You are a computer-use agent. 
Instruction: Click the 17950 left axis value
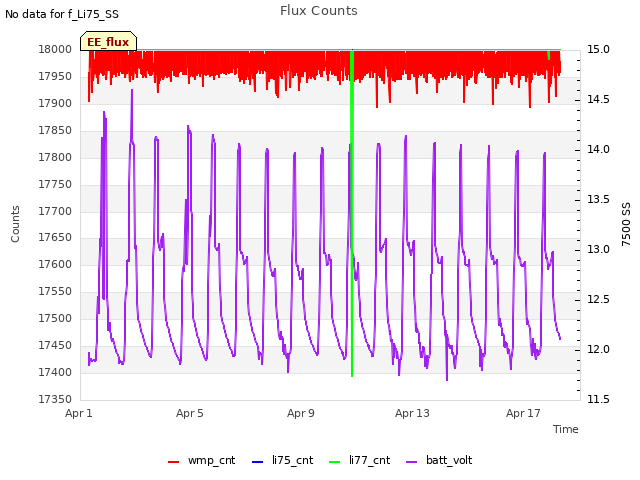pyautogui.click(x=55, y=76)
